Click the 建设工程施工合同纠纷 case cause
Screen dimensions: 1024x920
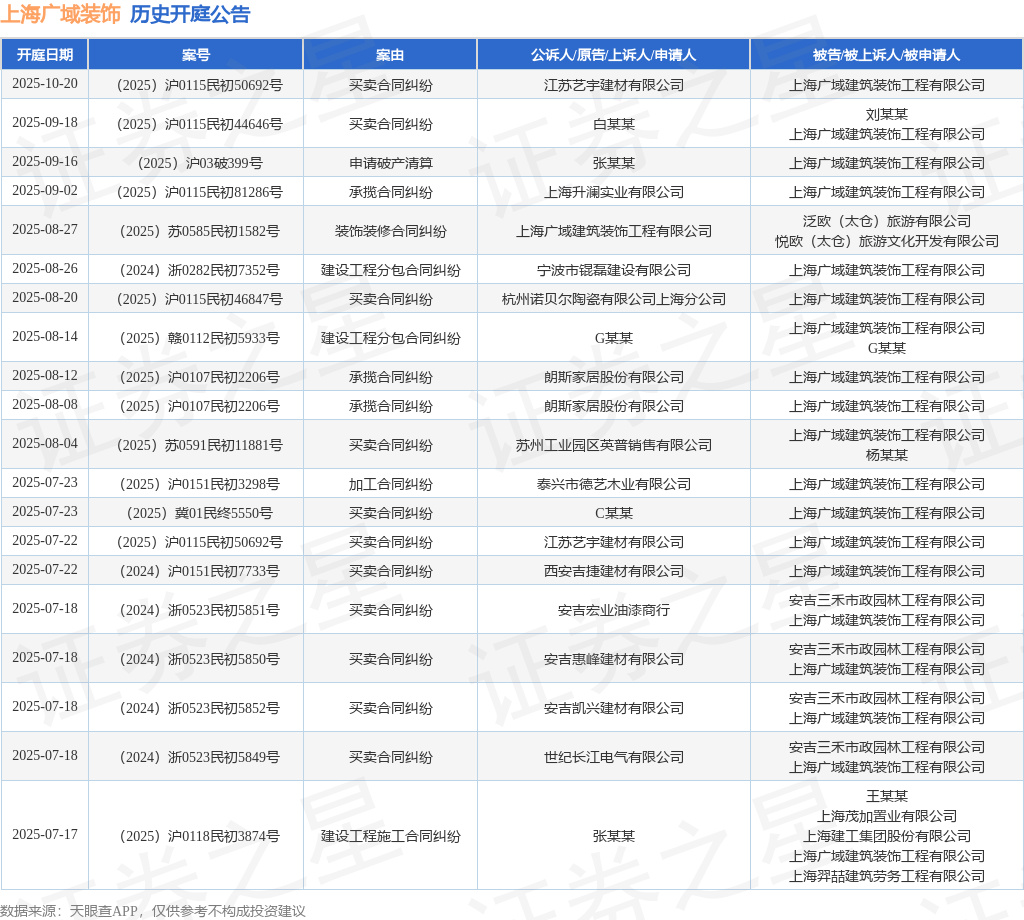(x=391, y=836)
